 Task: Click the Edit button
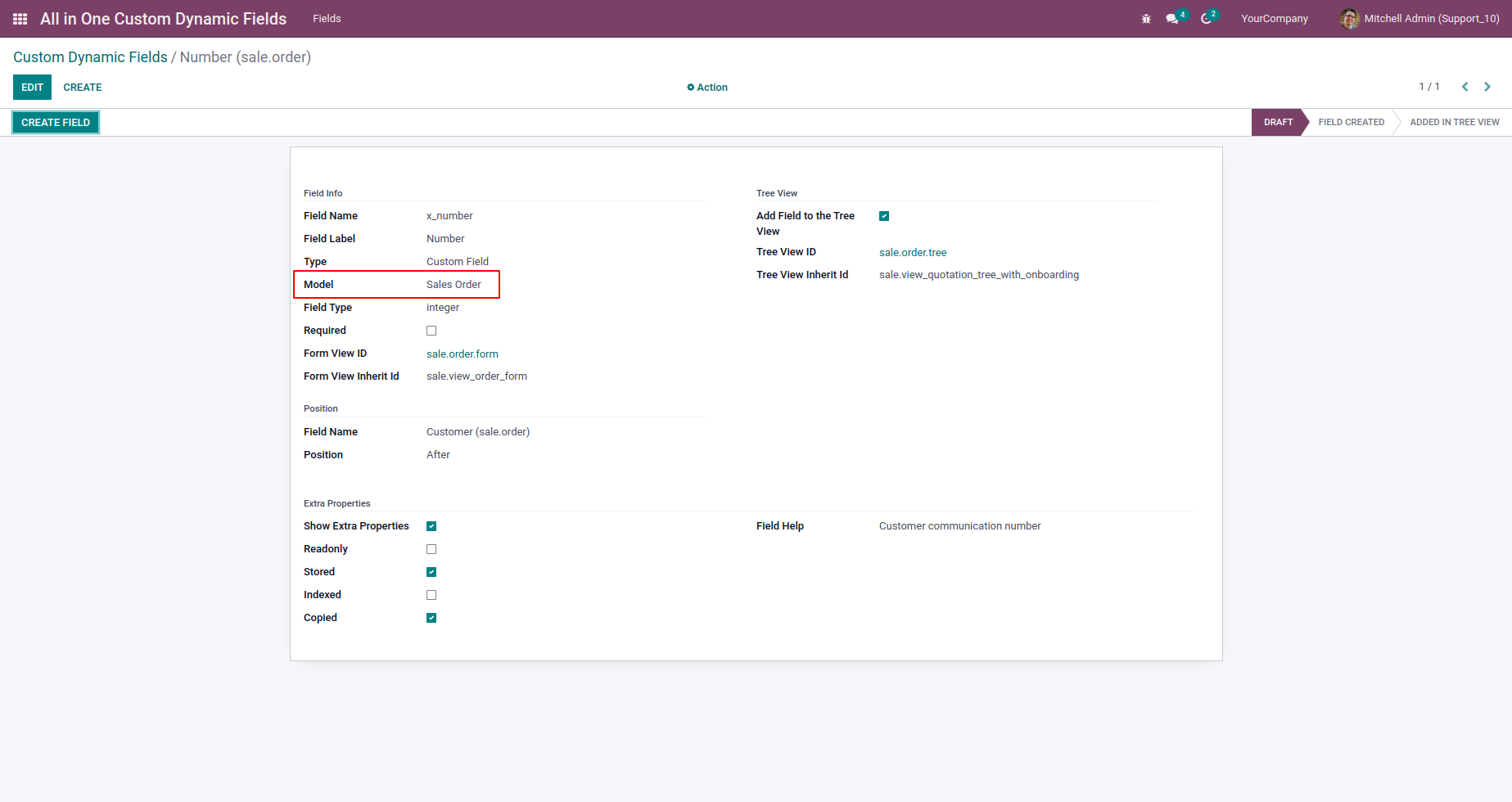32,88
